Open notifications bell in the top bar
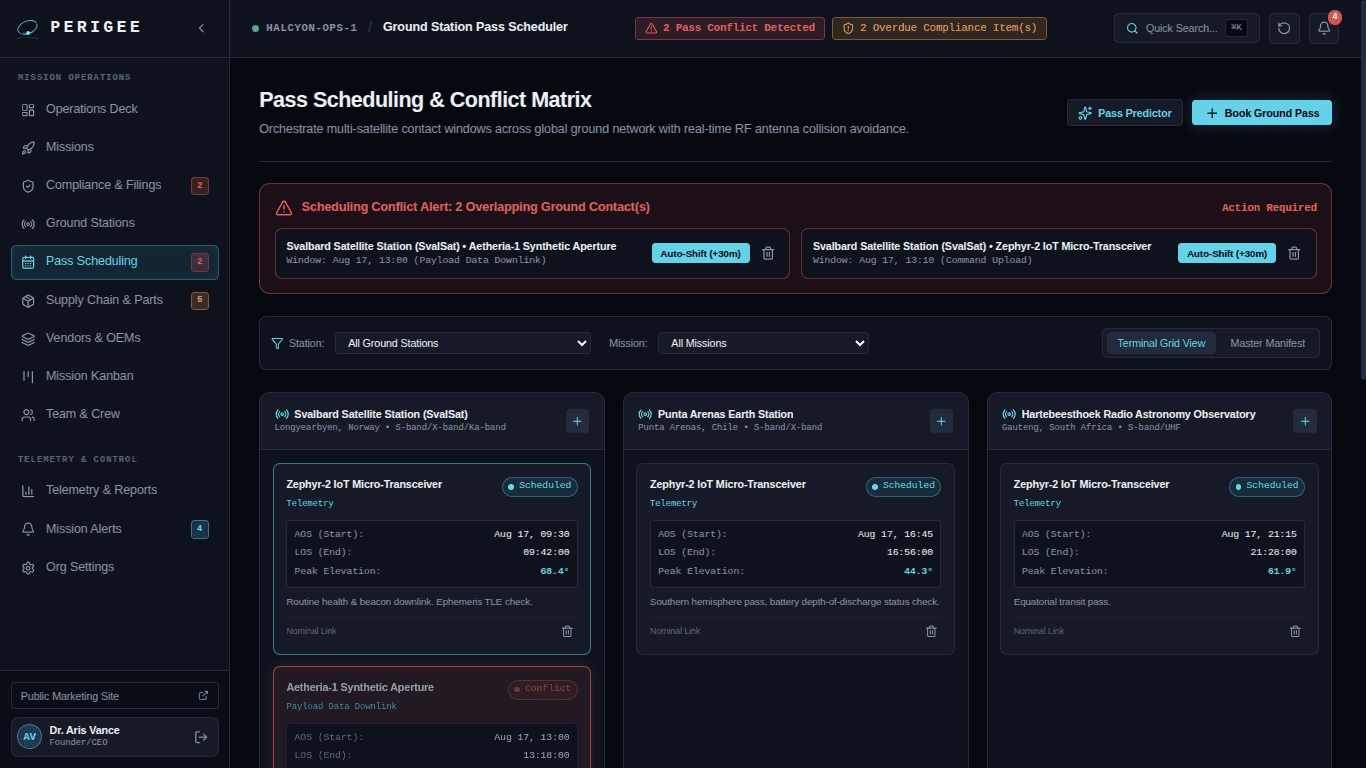Viewport: 1366px width, 768px height. (1324, 28)
